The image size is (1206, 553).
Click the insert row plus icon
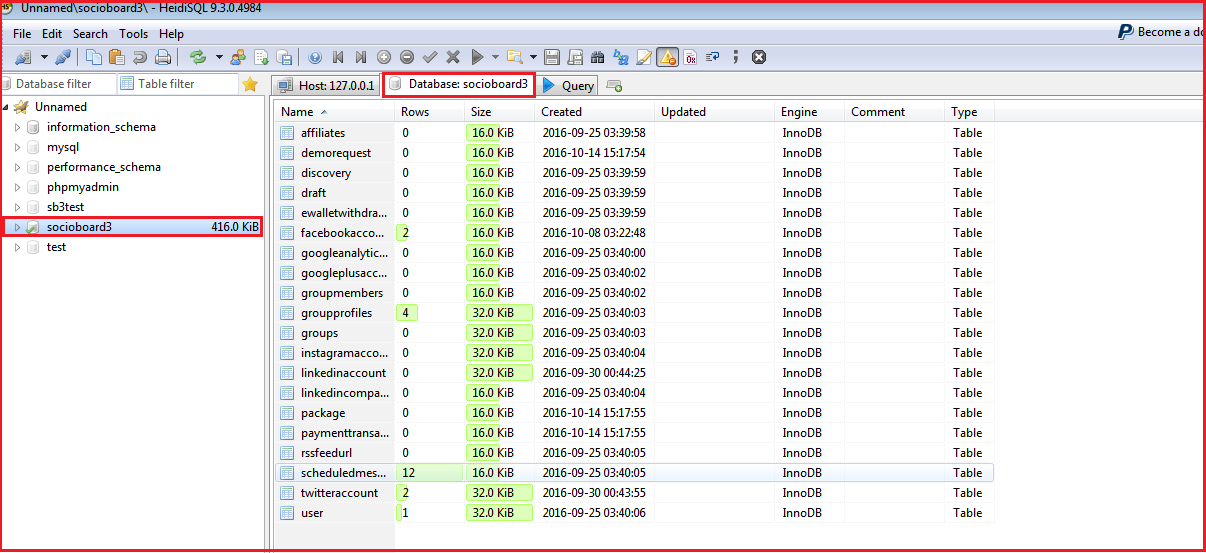point(384,57)
